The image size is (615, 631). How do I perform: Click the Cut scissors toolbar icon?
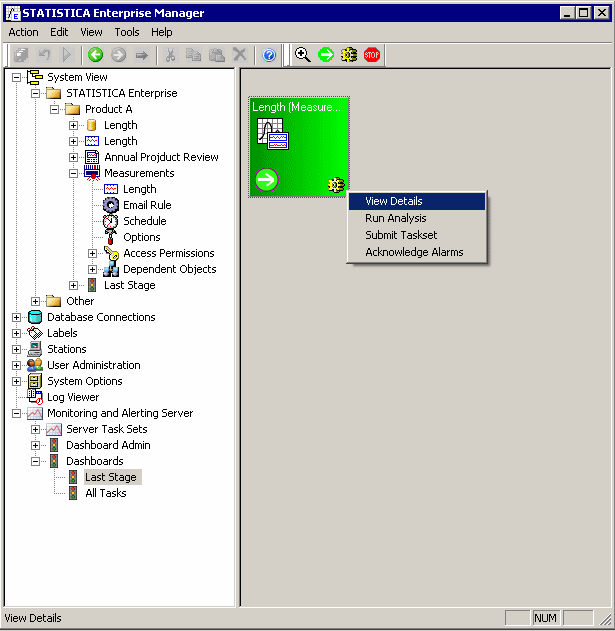pyautogui.click(x=170, y=55)
